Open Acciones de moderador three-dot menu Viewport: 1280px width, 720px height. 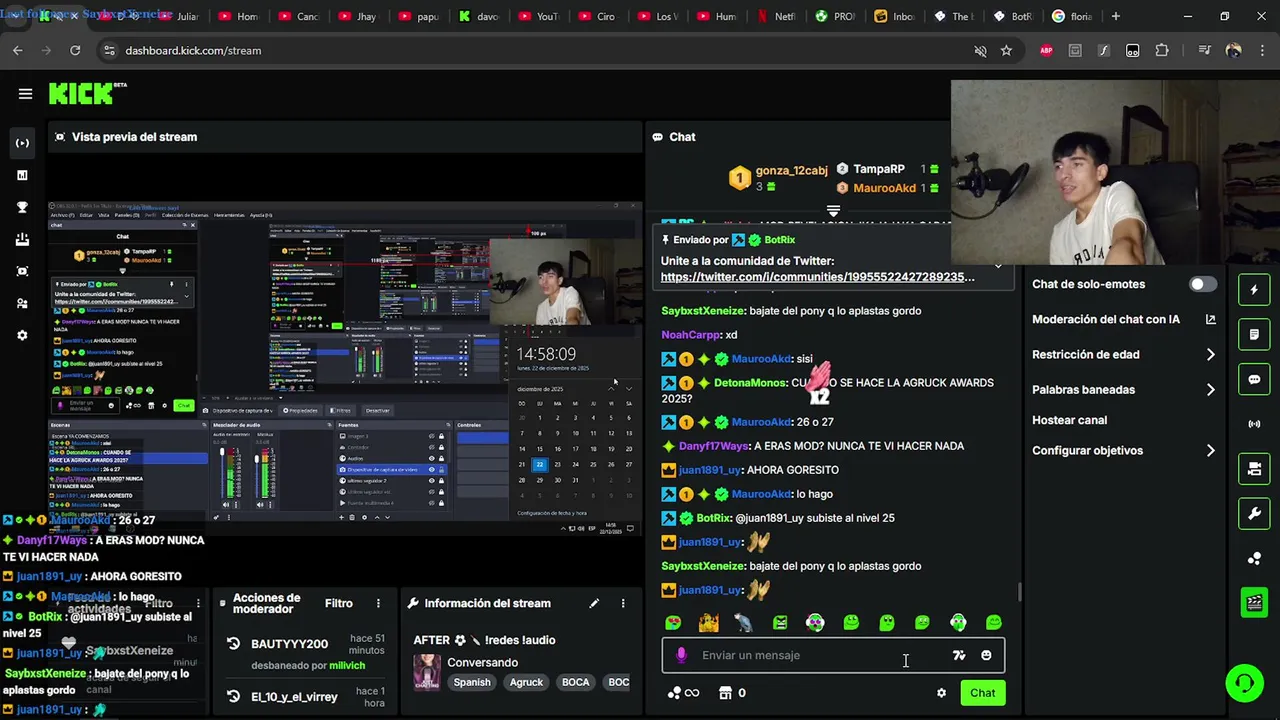tap(378, 603)
